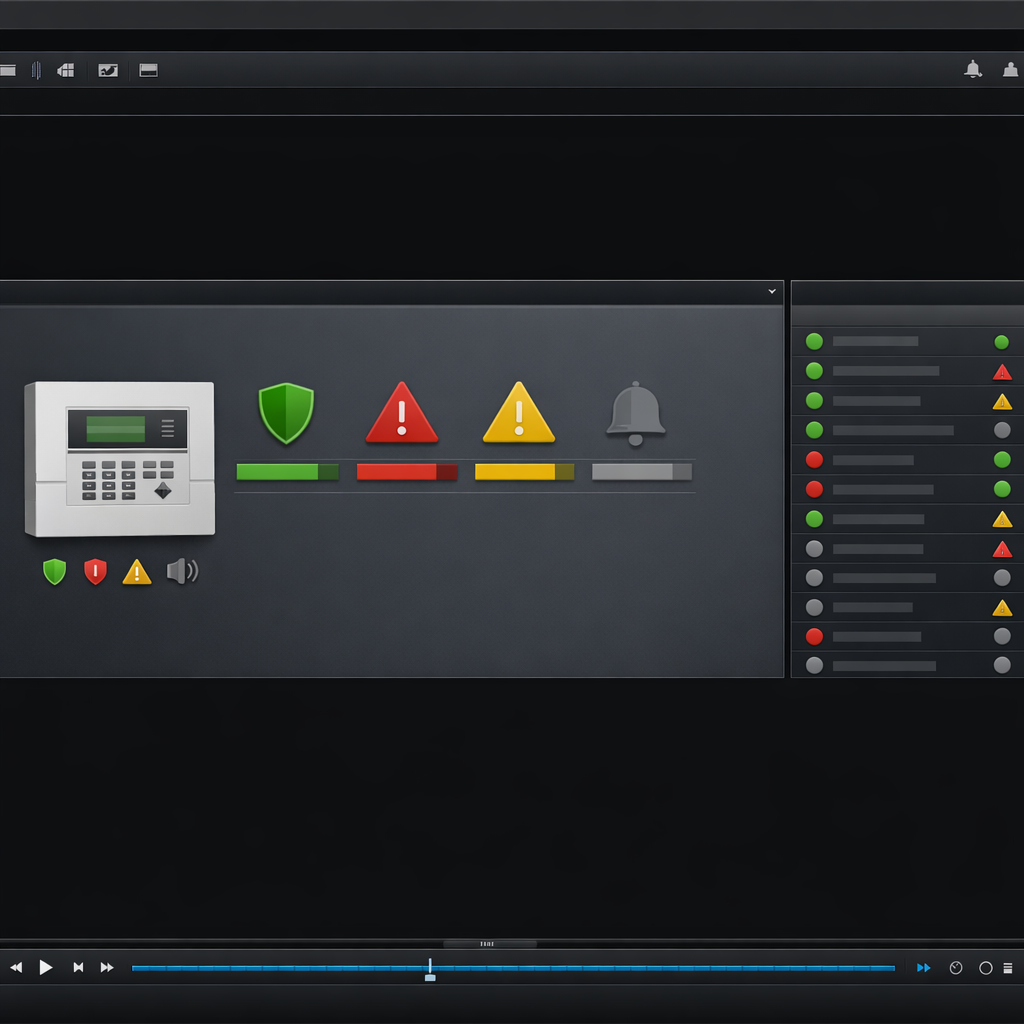The height and width of the screenshot is (1024, 1024).
Task: Click small red shield below the keypad
Action: click(x=95, y=571)
